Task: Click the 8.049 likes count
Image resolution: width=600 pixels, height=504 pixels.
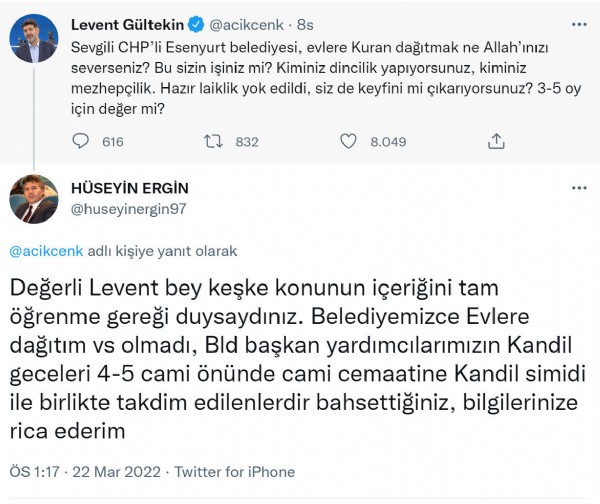Action: pos(388,142)
